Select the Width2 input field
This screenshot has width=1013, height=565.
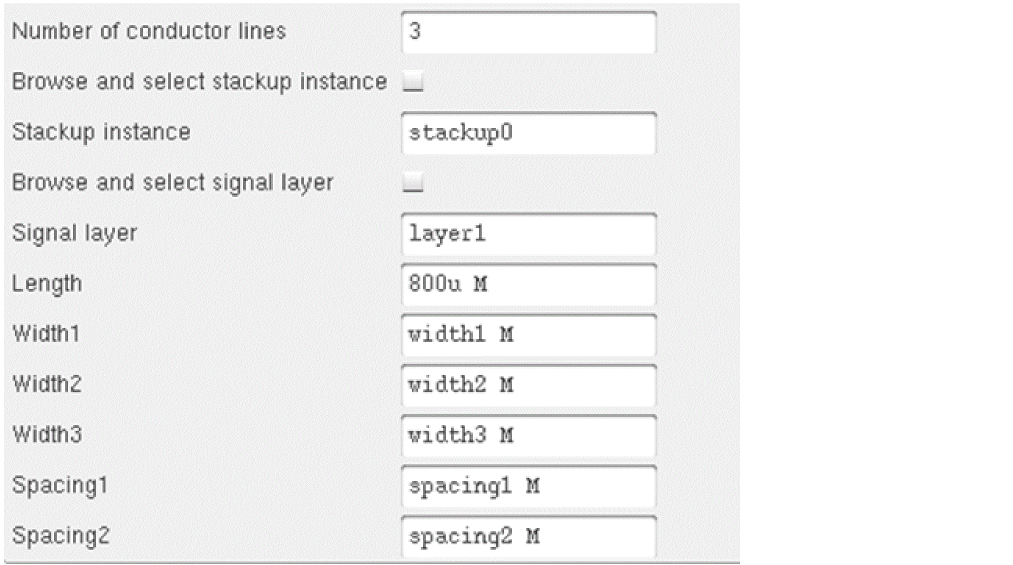pyautogui.click(x=528, y=385)
